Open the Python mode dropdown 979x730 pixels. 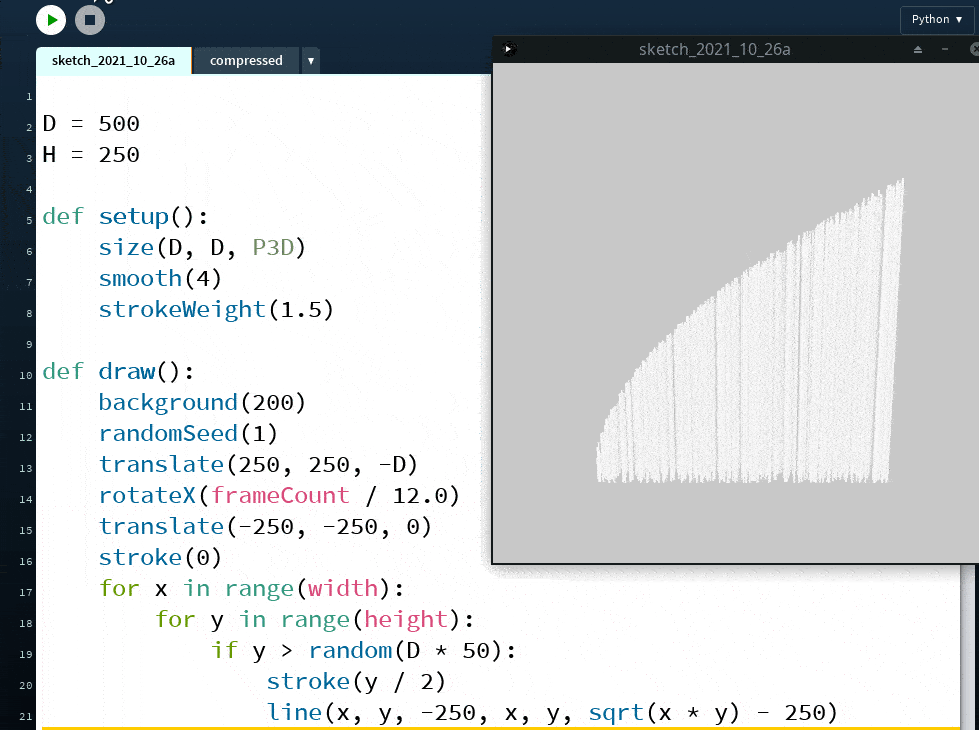[x=936, y=19]
